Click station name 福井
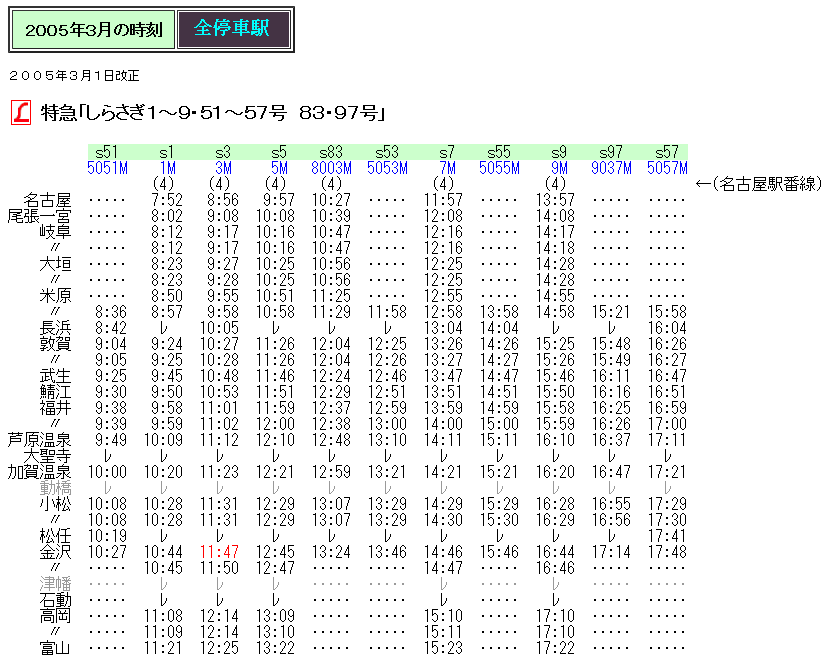This screenshot has width=825, height=670. tap(55, 407)
